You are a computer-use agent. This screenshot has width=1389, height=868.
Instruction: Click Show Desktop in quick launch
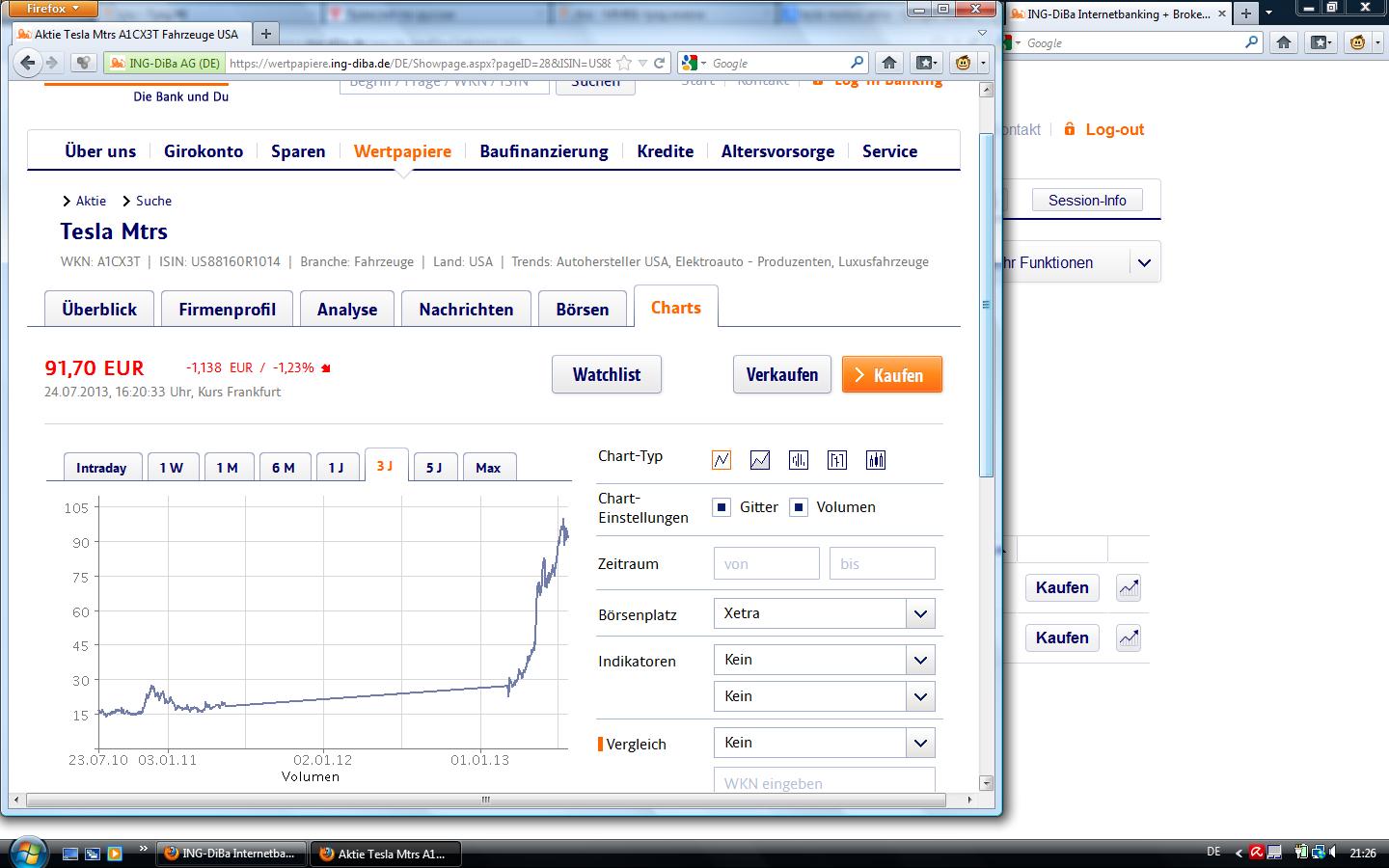pyautogui.click(x=70, y=854)
